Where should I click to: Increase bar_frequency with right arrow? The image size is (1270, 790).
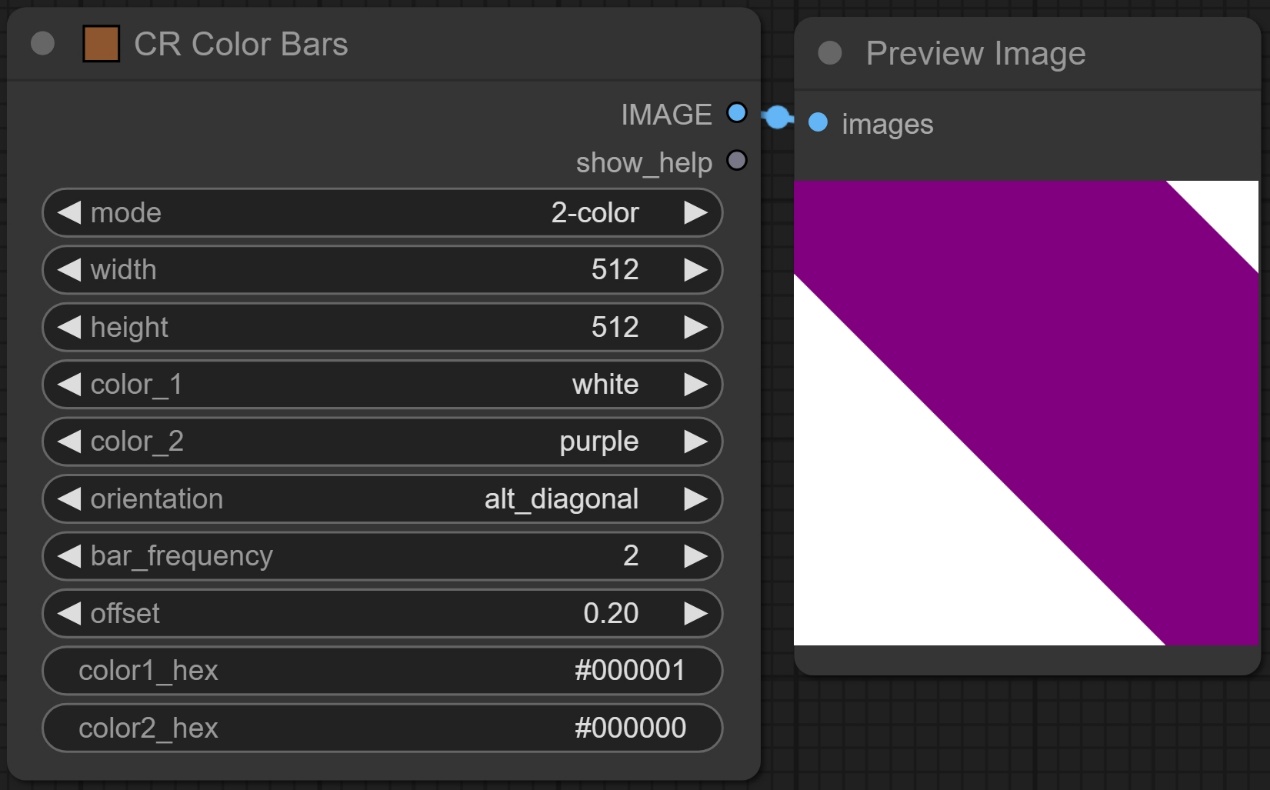pyautogui.click(x=695, y=556)
